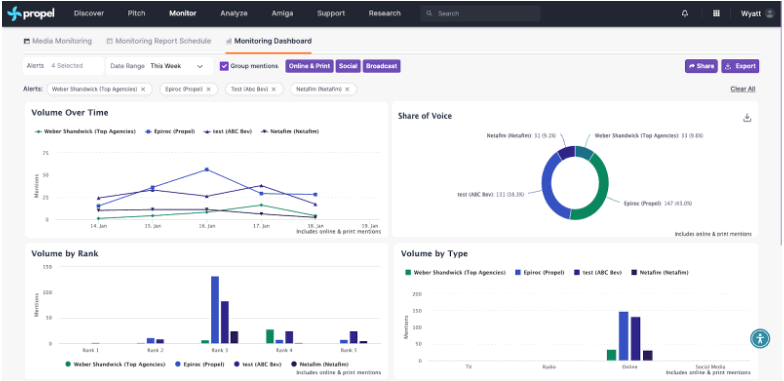Viewport: 784px width, 381px height.
Task: Toggle the Social filter
Action: pyautogui.click(x=348, y=66)
